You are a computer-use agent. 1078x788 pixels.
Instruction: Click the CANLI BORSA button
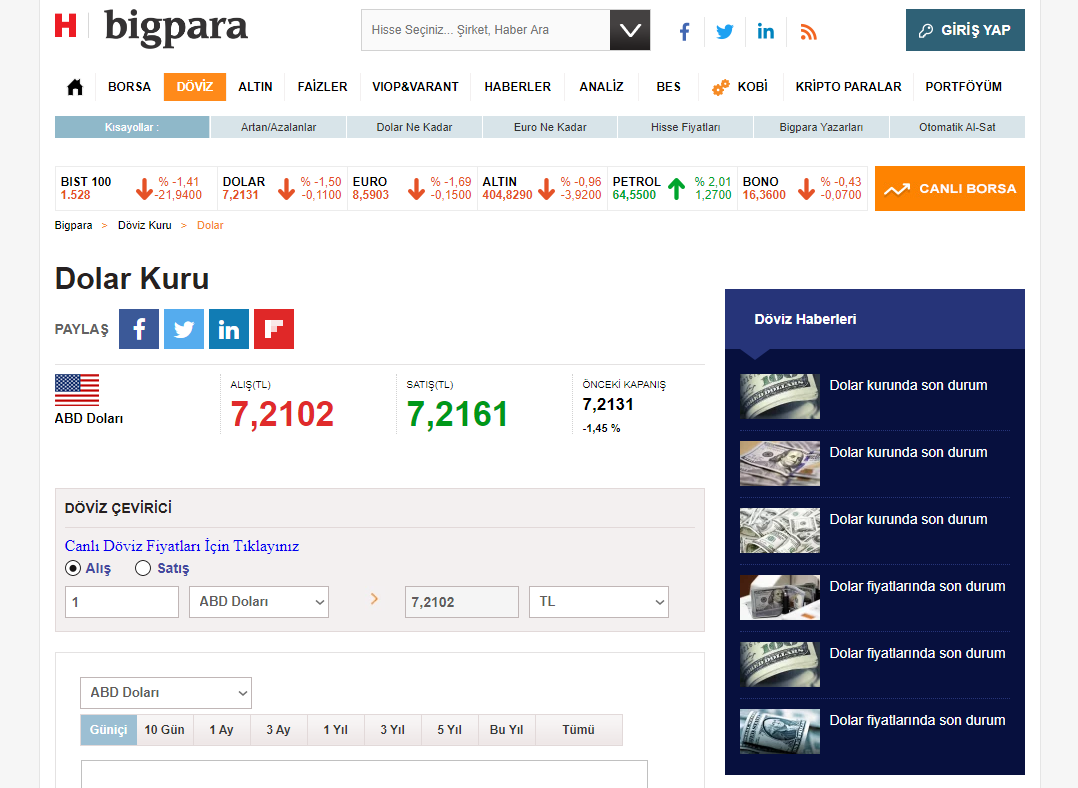coord(949,188)
